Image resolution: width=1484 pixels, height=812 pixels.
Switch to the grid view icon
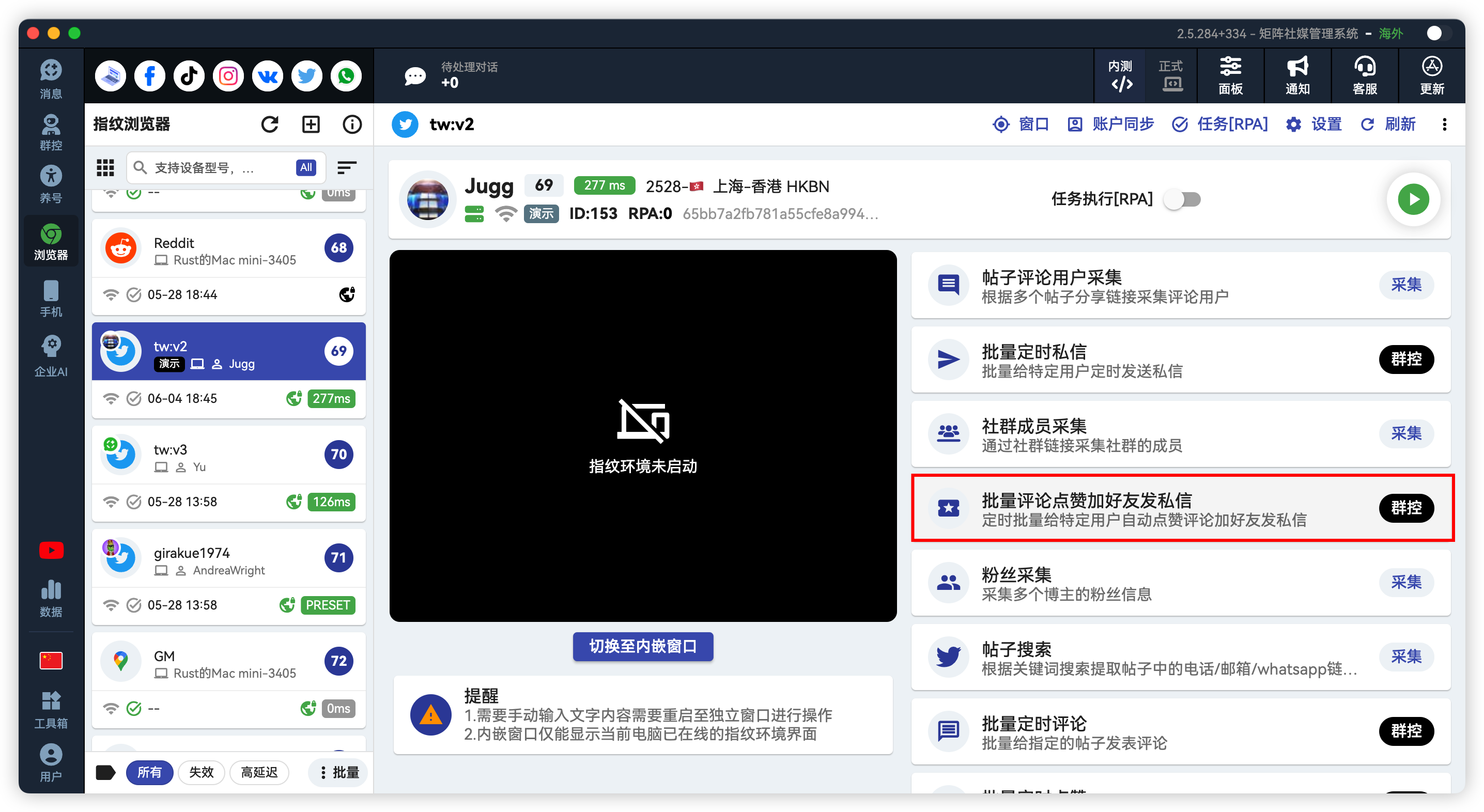(105, 167)
